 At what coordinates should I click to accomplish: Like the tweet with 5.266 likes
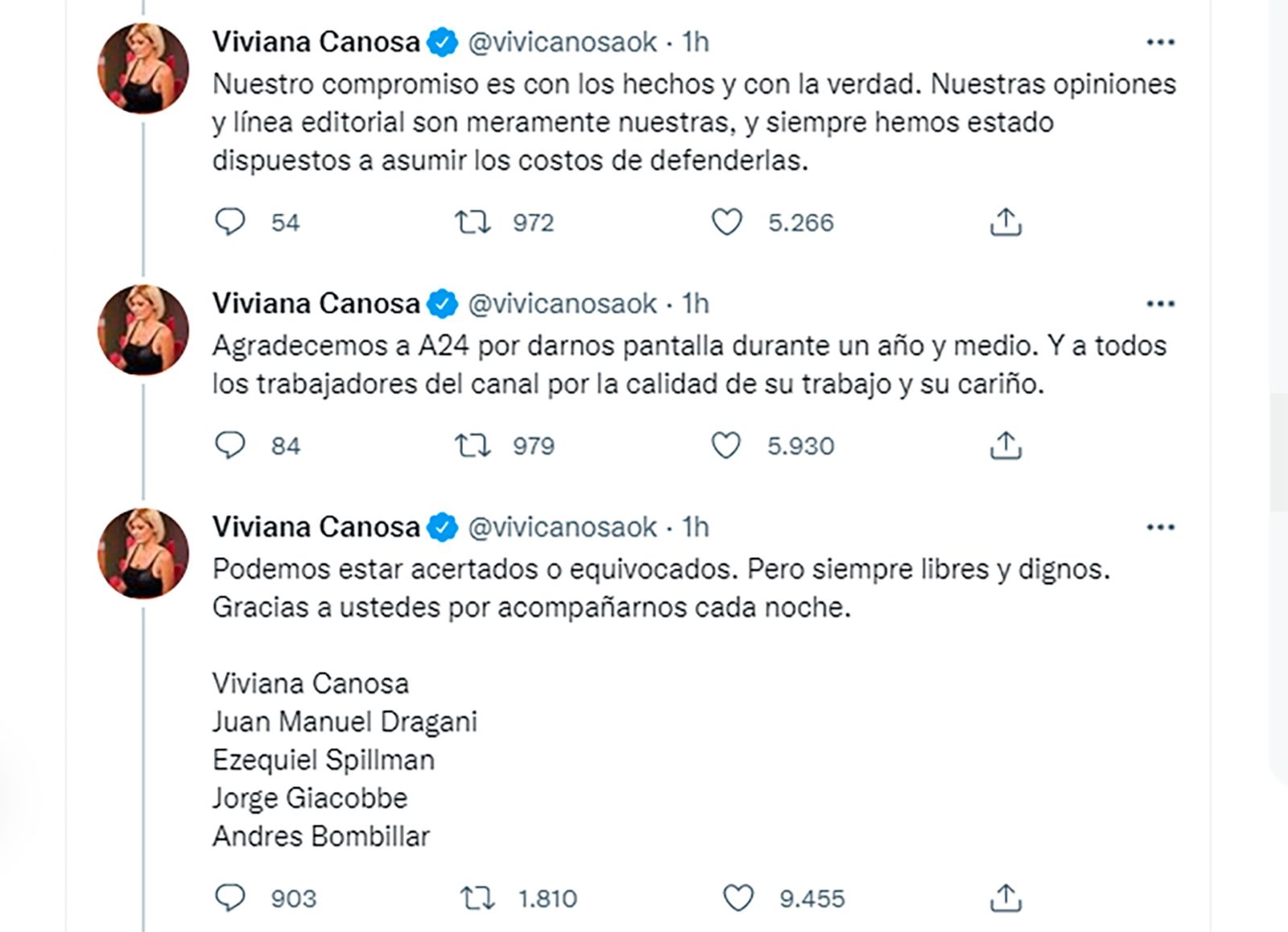(x=726, y=221)
